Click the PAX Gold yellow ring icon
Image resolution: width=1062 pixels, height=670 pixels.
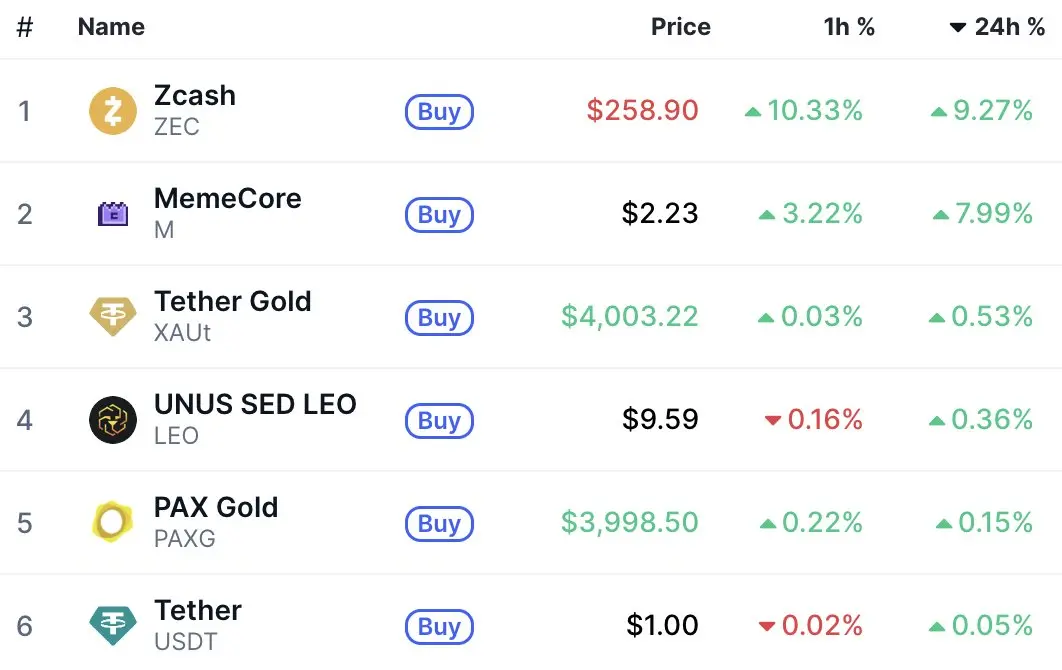(112, 523)
